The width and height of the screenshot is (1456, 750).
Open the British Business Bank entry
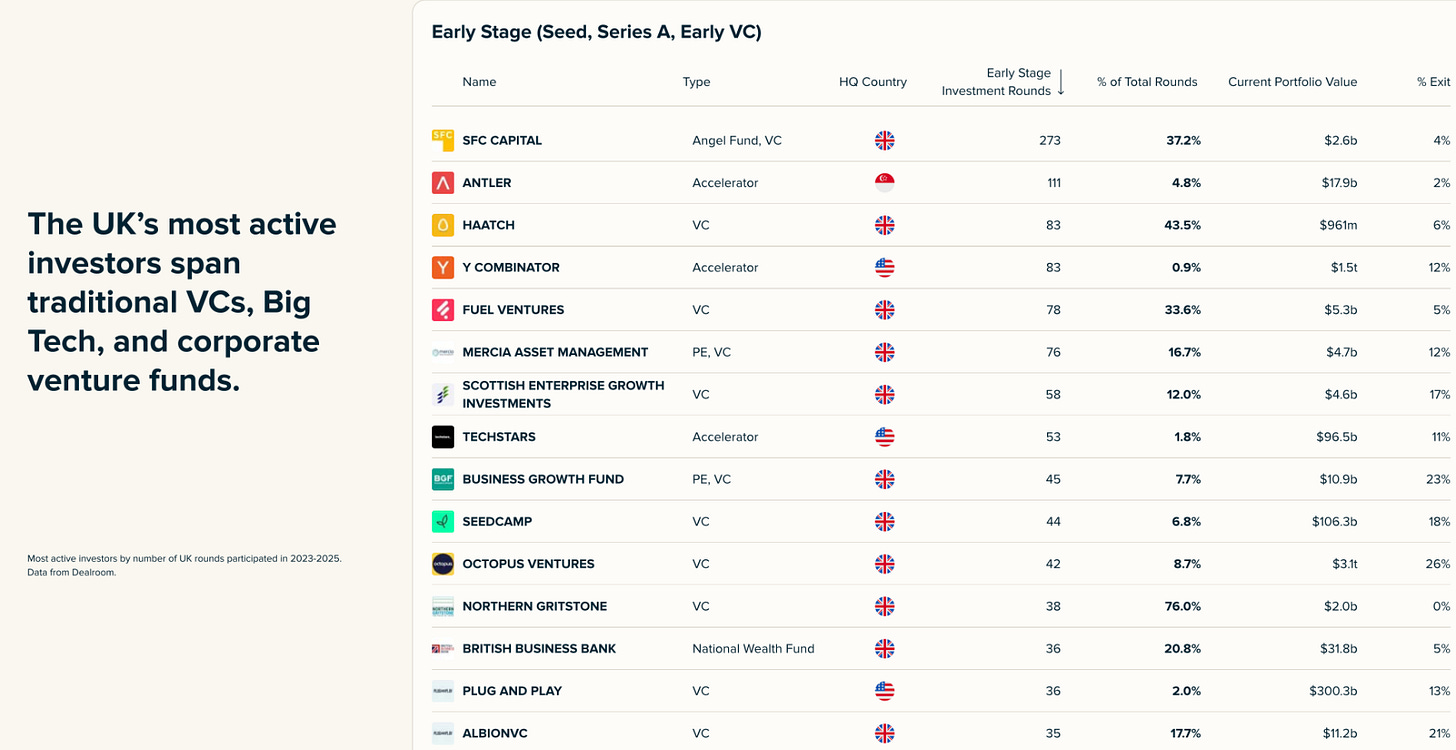(x=941, y=648)
